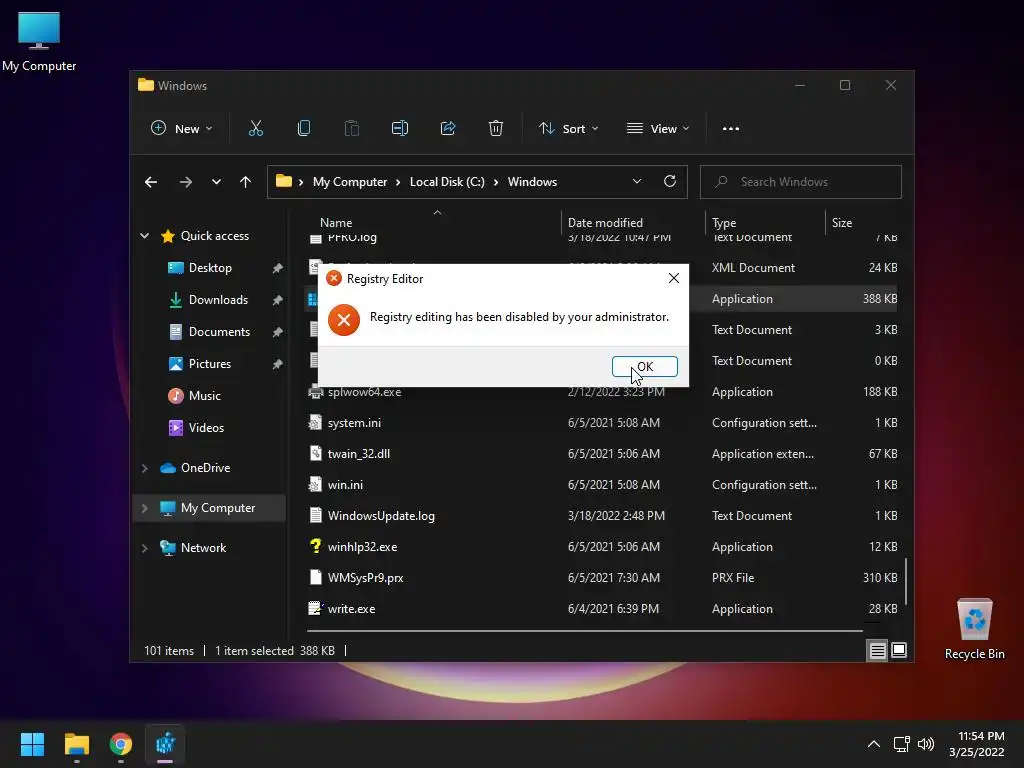Click the Cut scissors icon in toolbar
This screenshot has height=768, width=1024.
click(x=255, y=128)
